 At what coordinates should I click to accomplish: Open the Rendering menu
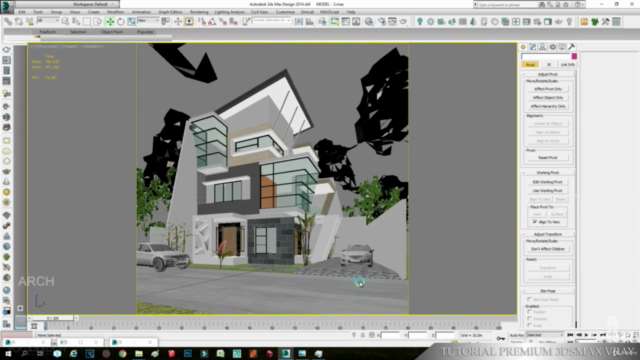199,12
